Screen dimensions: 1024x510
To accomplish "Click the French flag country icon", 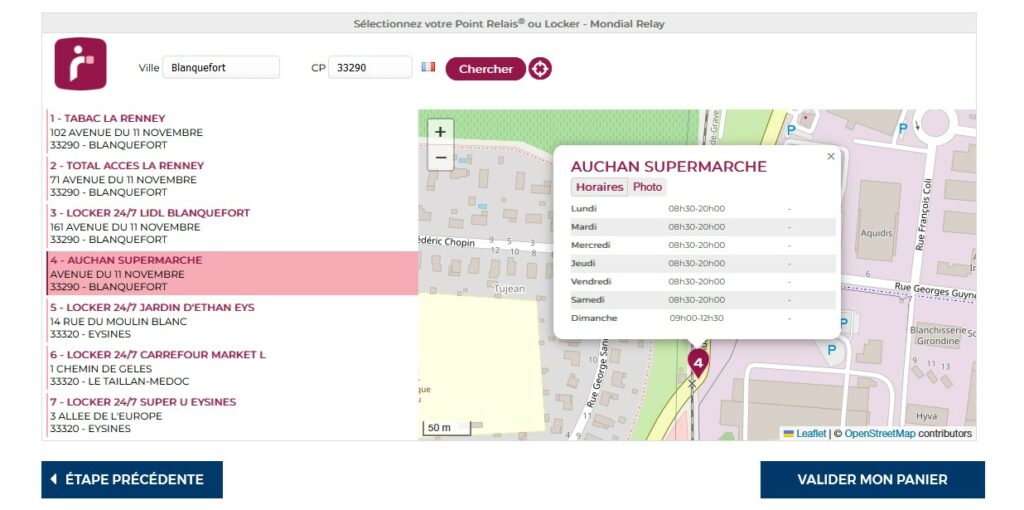I will coord(428,67).
